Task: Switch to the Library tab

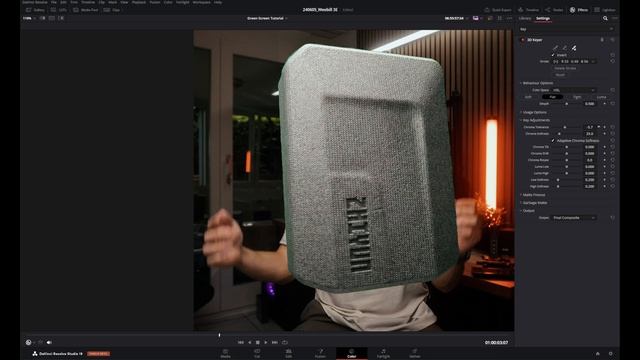Action: coord(525,18)
